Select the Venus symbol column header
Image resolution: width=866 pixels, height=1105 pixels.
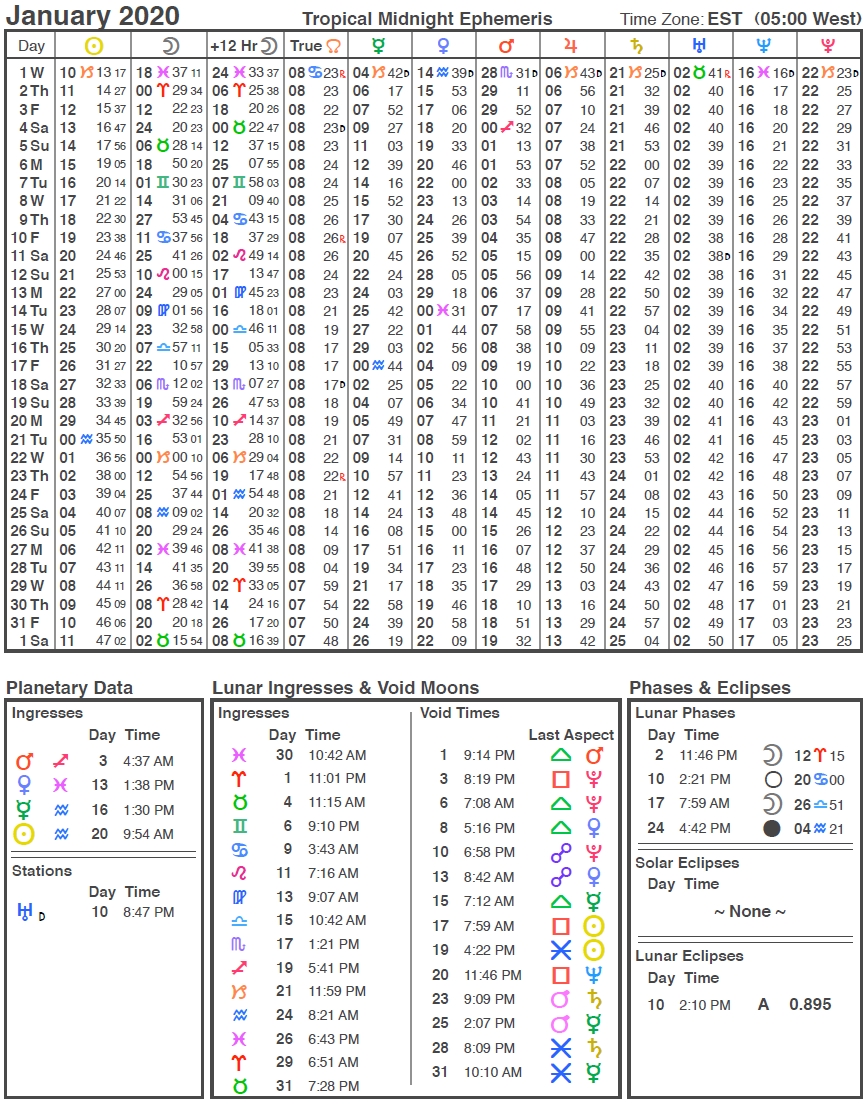coord(443,47)
